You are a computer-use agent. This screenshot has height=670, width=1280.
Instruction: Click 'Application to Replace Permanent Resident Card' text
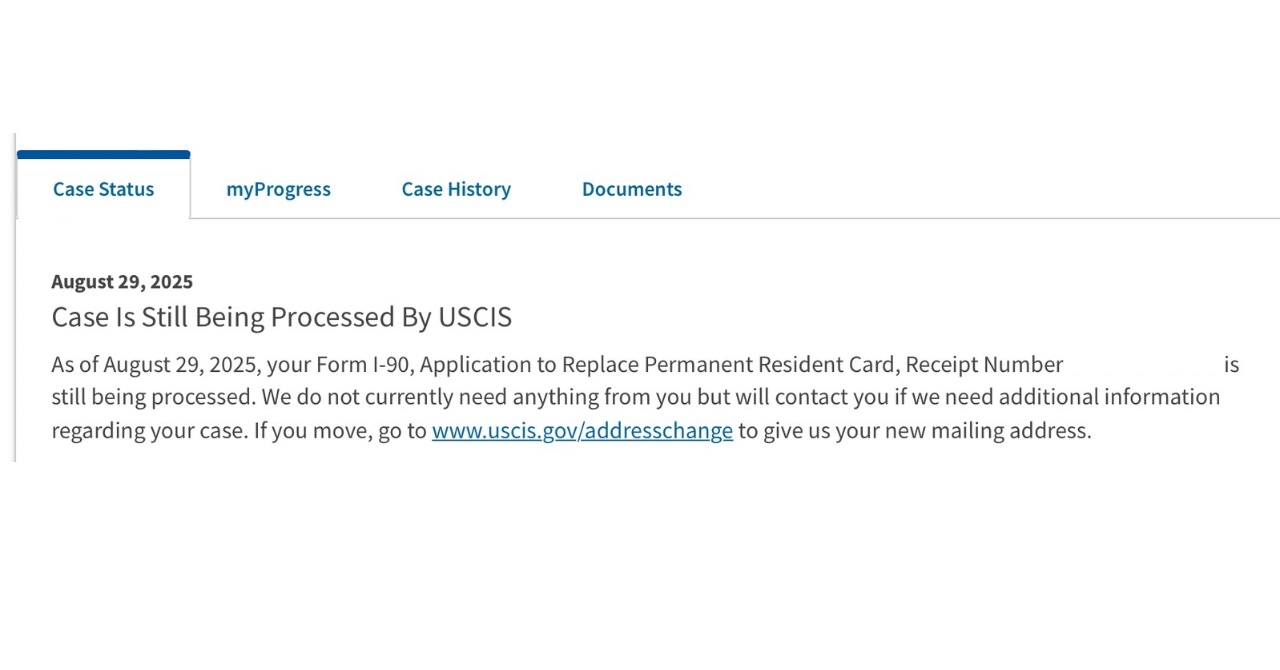[656, 365]
